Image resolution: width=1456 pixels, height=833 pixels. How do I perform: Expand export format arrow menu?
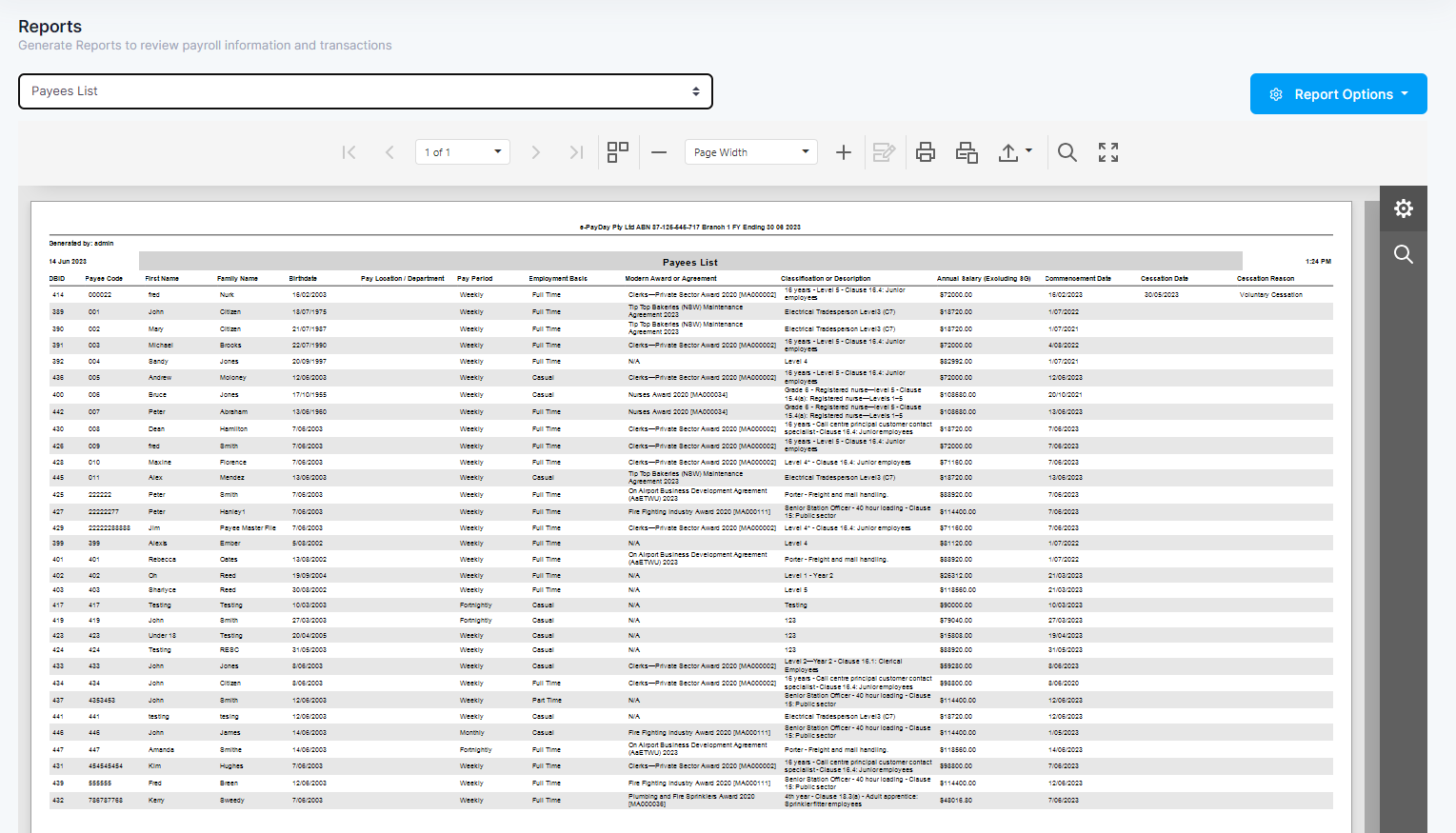point(1028,151)
